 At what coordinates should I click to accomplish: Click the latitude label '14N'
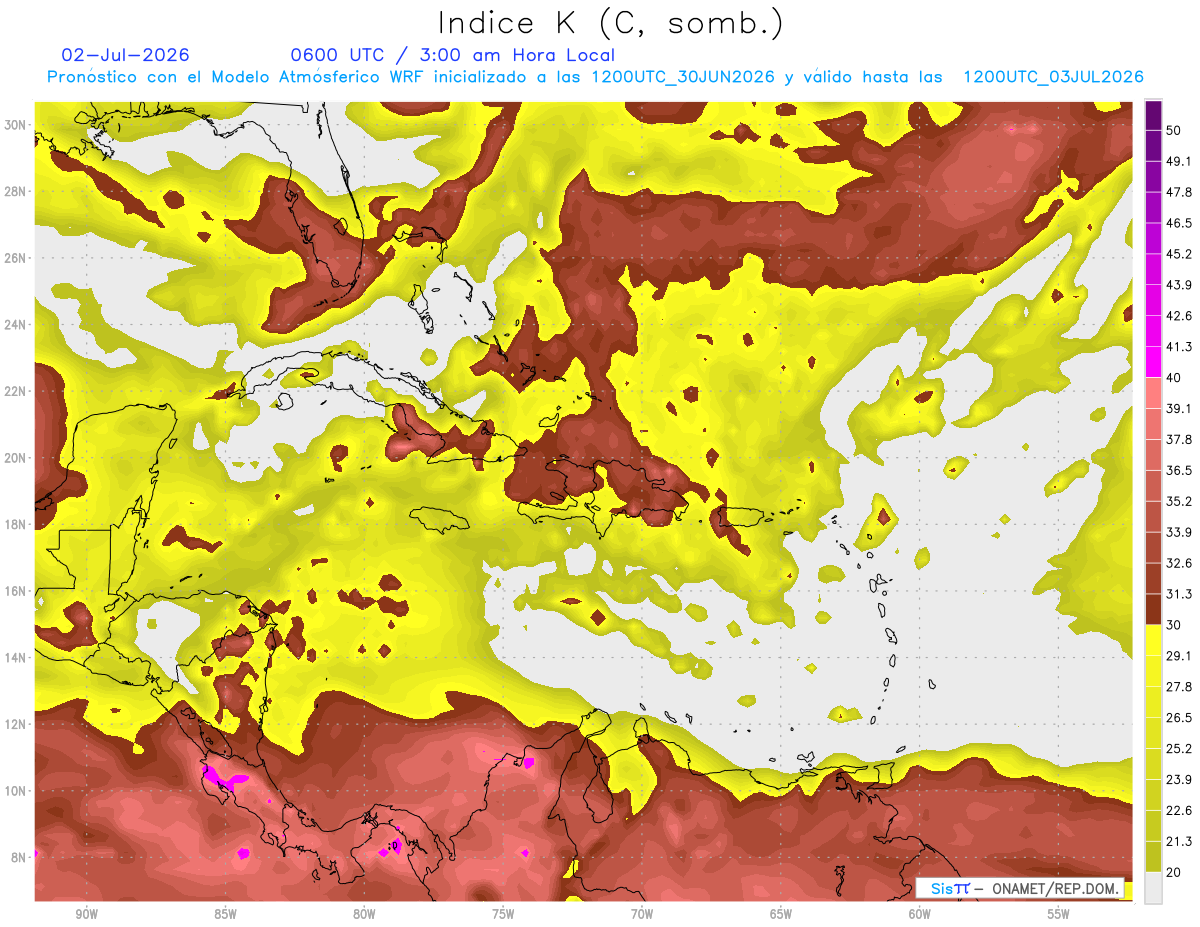tap(15, 658)
